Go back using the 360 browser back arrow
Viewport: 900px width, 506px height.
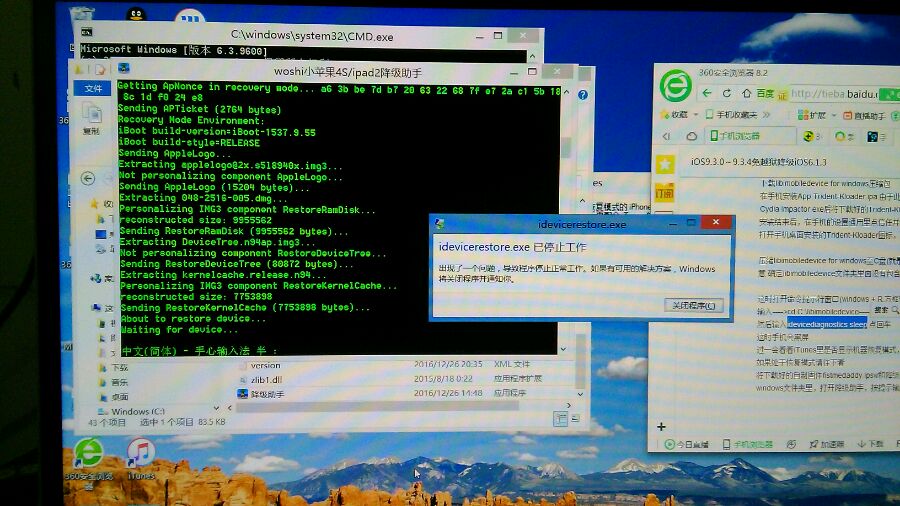click(707, 93)
